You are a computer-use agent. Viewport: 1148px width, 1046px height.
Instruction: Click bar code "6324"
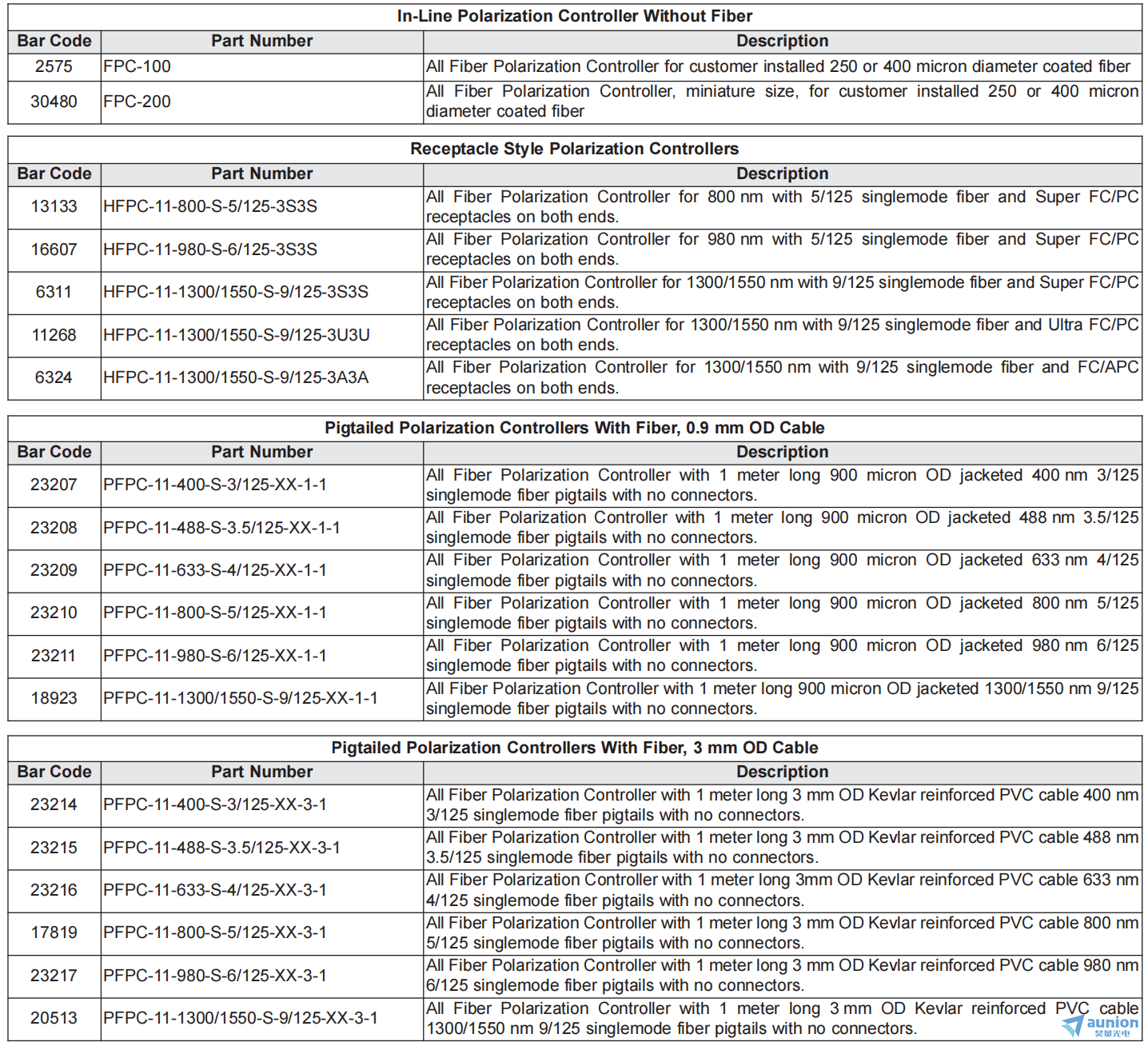coord(54,377)
